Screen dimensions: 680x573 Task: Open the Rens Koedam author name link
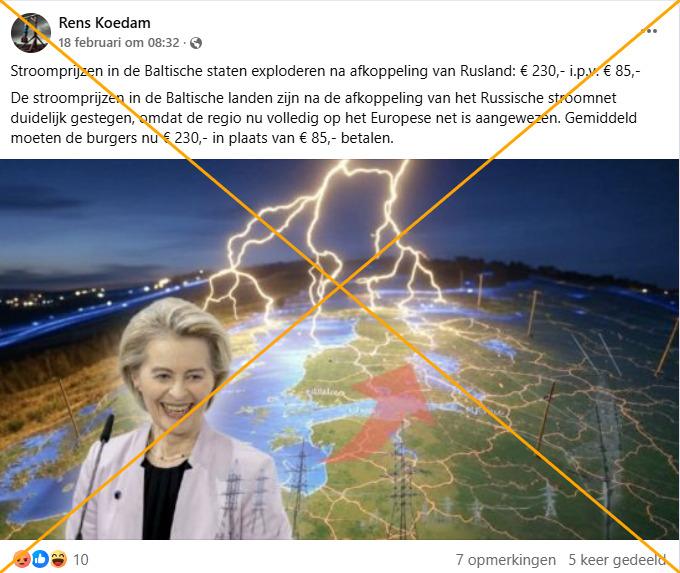click(105, 23)
